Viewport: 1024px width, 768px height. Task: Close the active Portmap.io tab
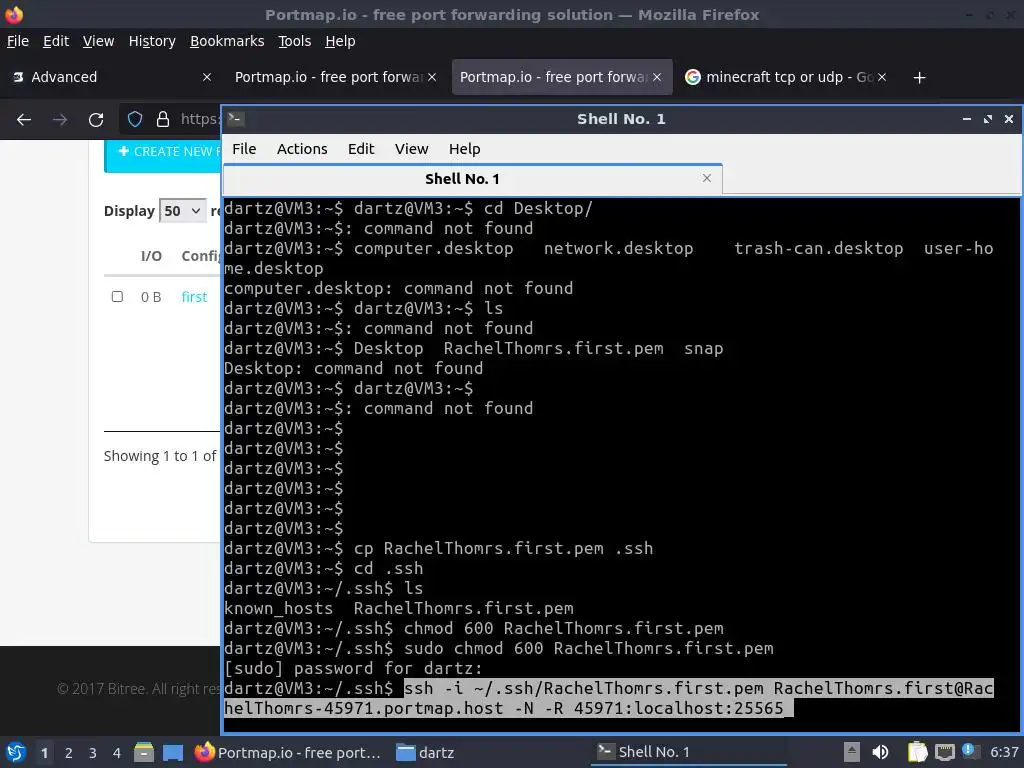(x=657, y=77)
